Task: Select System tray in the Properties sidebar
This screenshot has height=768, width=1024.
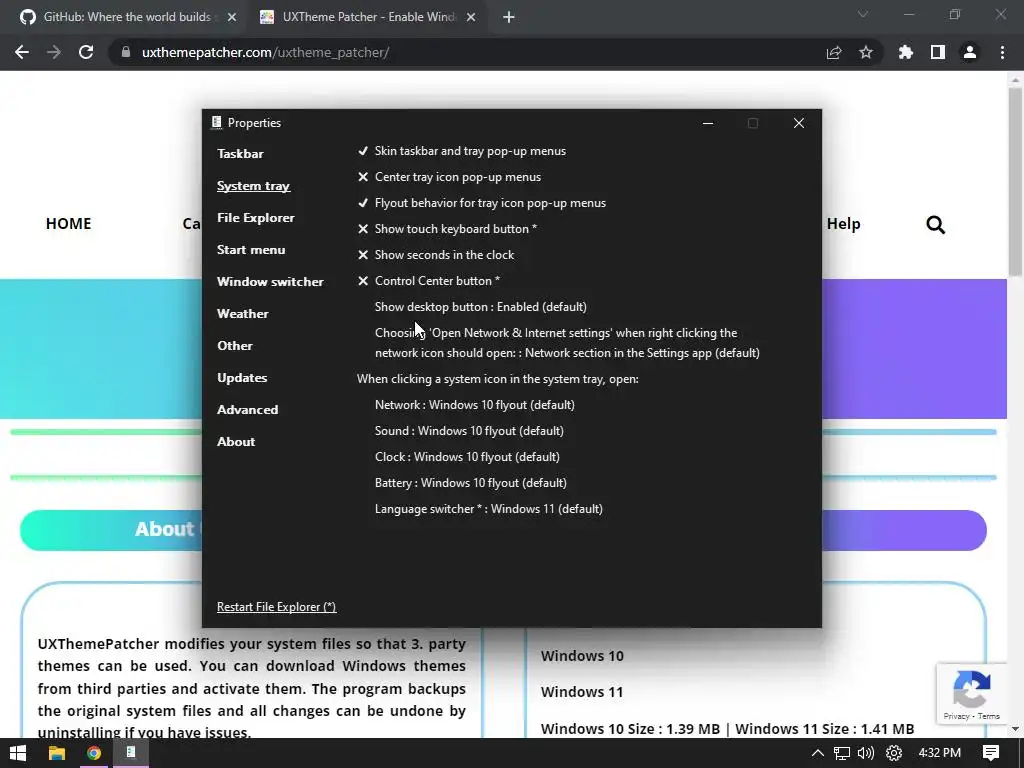Action: click(253, 186)
